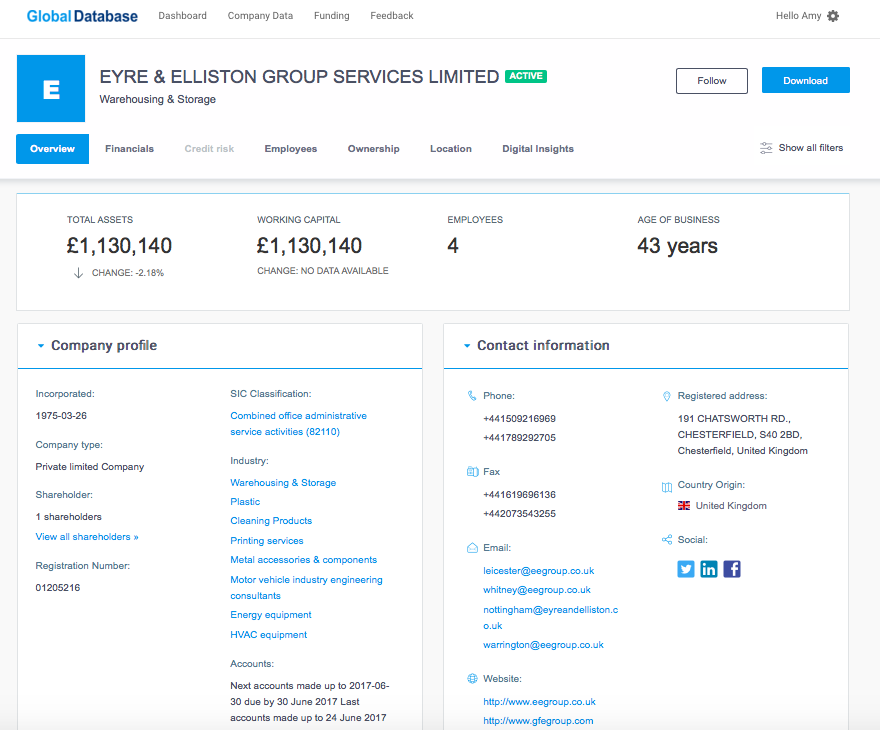Open the Printing services industry link
This screenshot has width=880, height=730.
(267, 540)
